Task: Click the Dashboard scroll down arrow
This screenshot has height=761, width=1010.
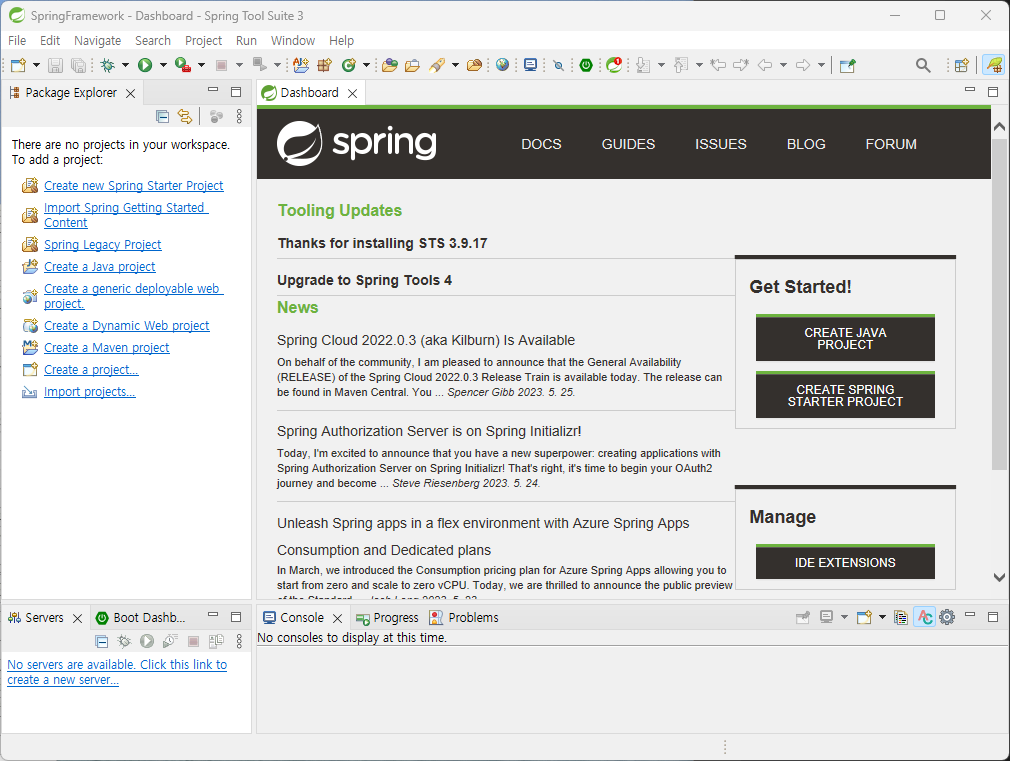Action: point(999,577)
